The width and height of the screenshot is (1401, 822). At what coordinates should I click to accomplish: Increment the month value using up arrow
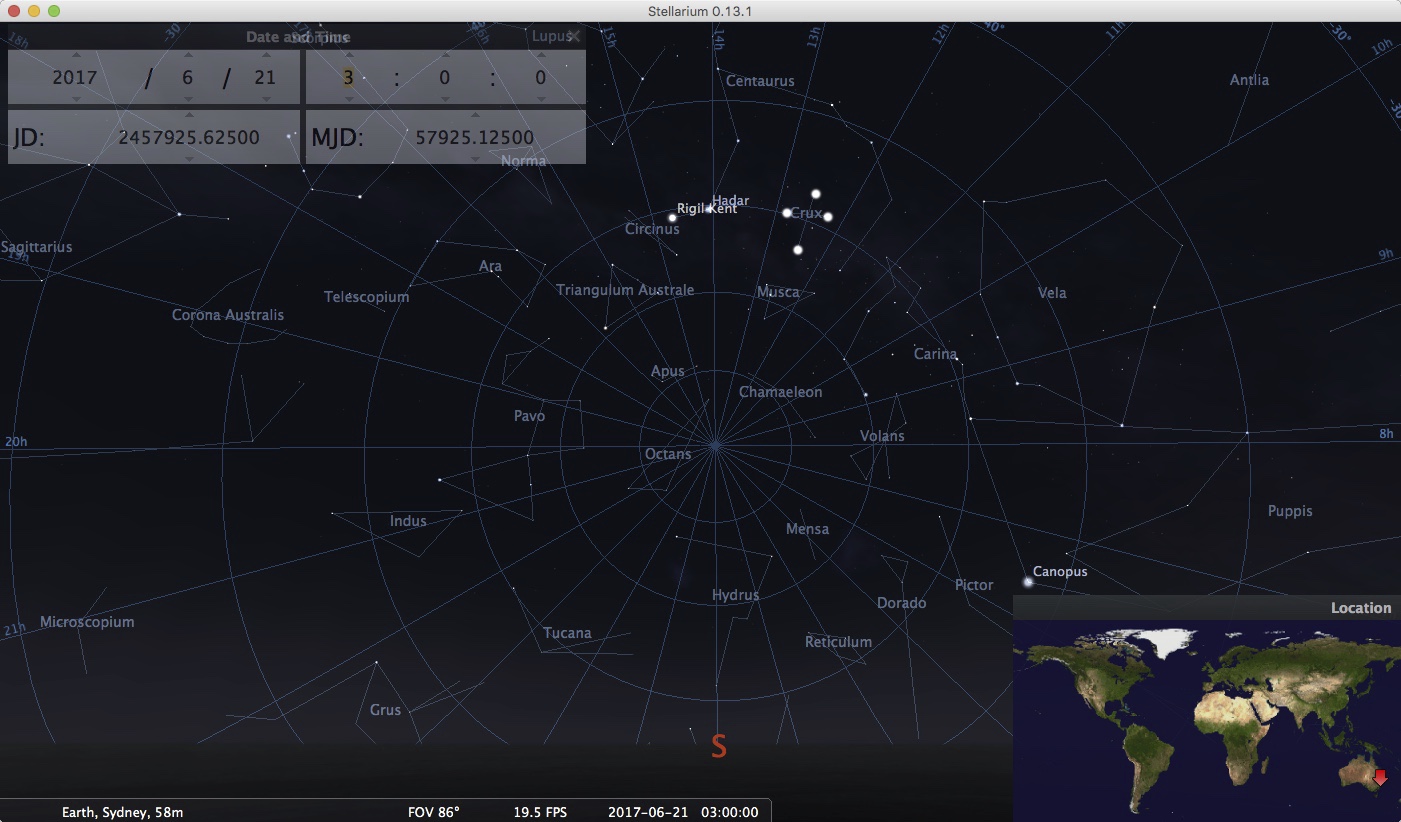point(188,55)
